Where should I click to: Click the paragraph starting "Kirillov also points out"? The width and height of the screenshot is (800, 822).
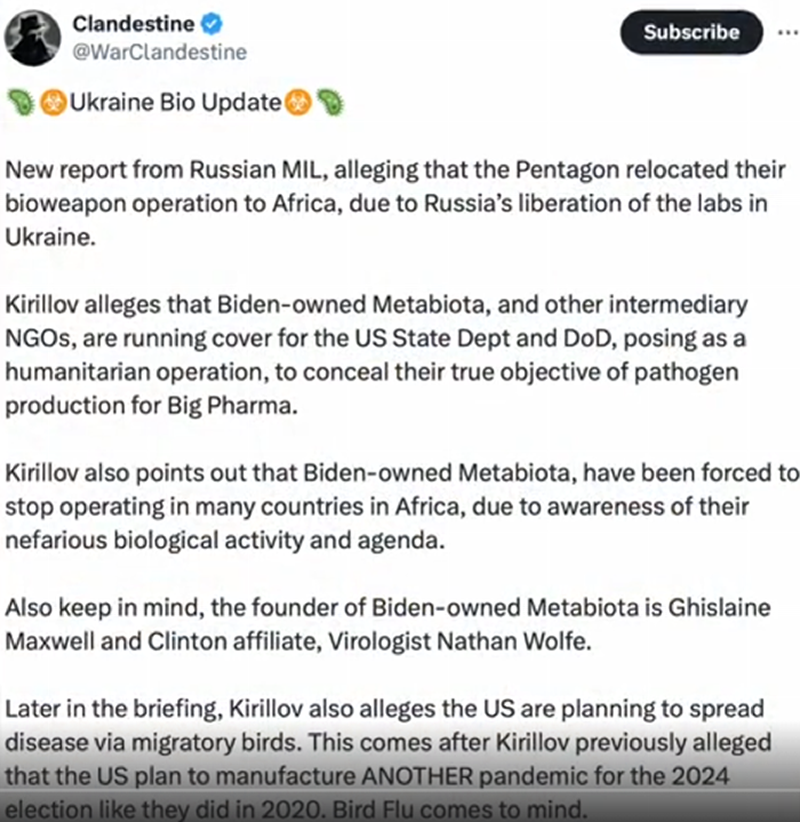coord(402,506)
